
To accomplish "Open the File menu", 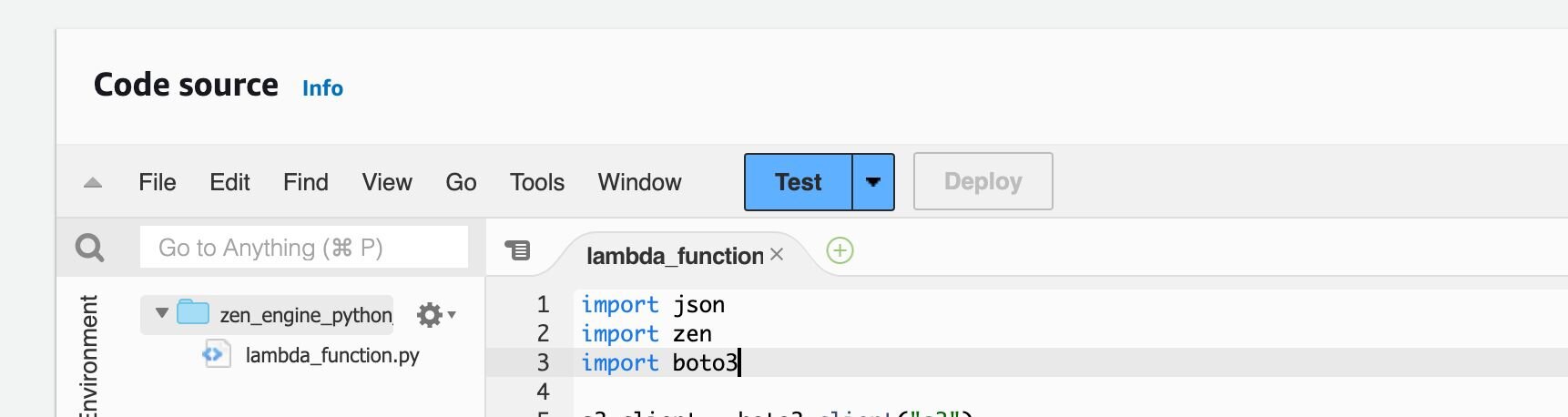I will (x=157, y=182).
